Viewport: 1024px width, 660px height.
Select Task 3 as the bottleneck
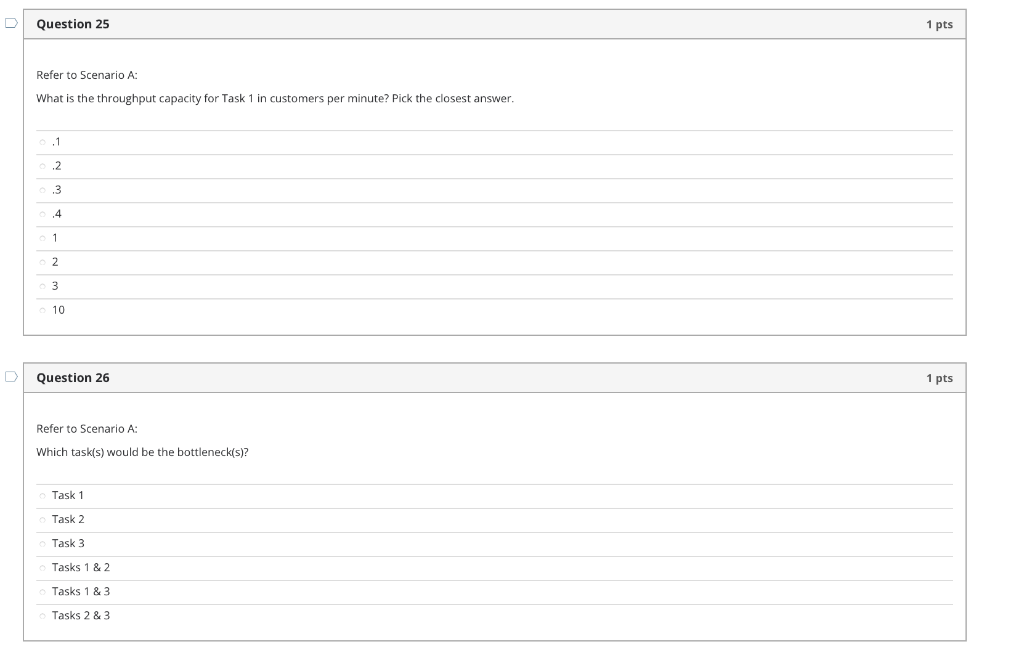(x=42, y=544)
